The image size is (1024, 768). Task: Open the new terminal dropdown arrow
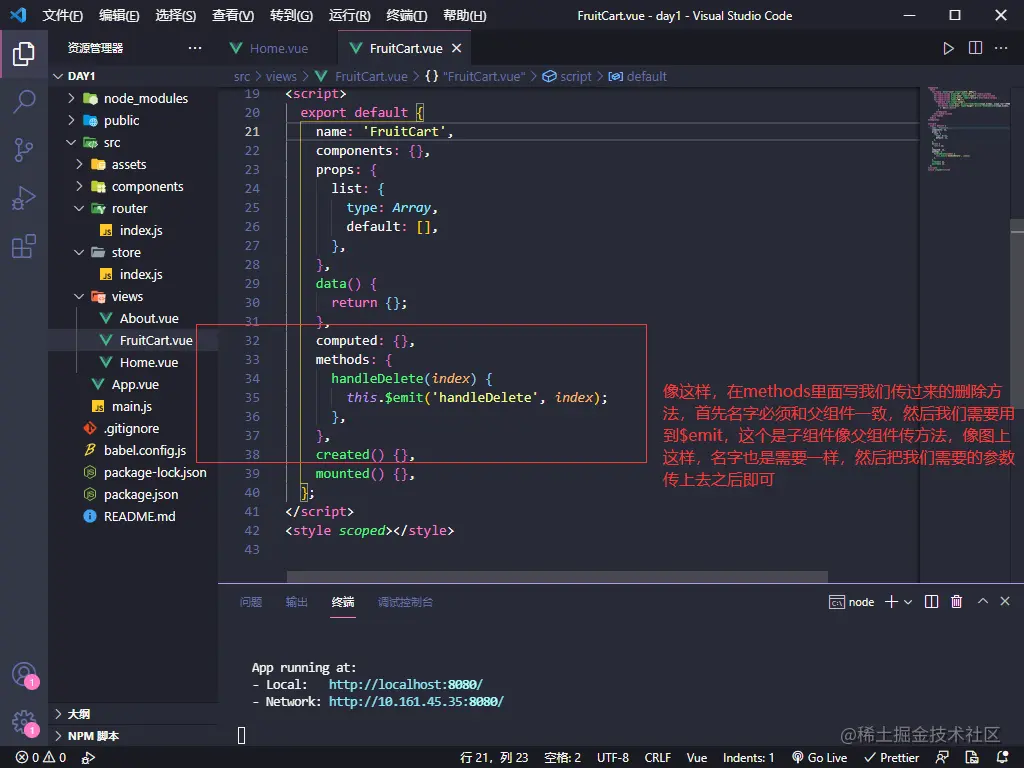point(908,602)
